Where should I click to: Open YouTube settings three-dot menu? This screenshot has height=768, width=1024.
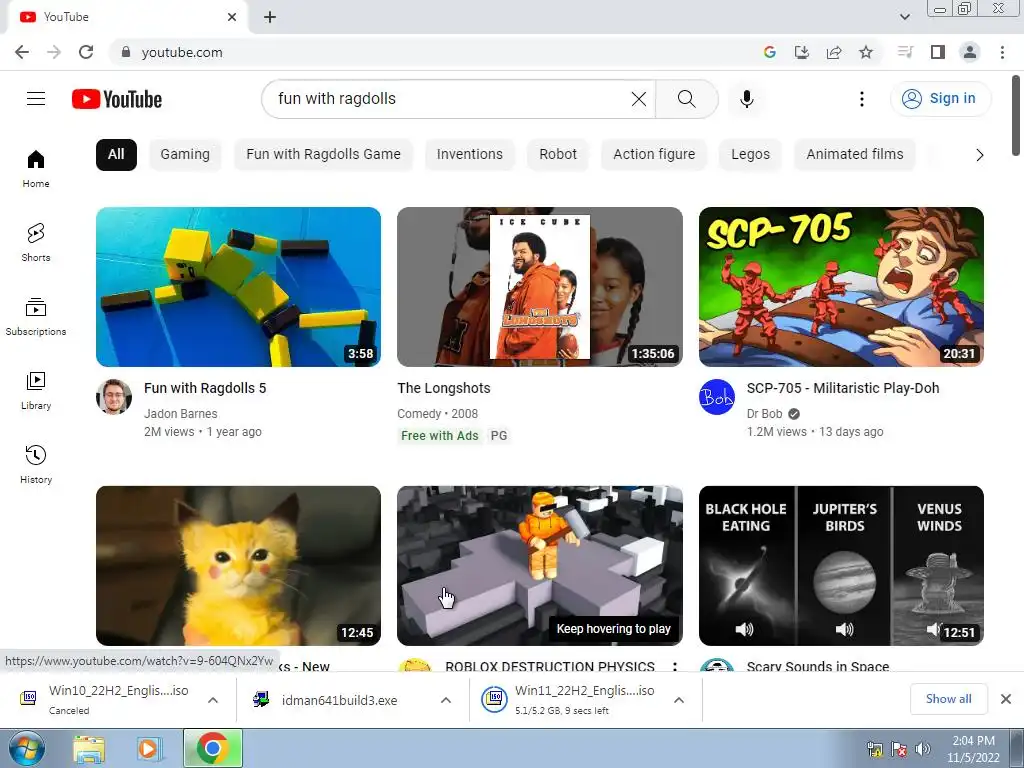pos(861,99)
